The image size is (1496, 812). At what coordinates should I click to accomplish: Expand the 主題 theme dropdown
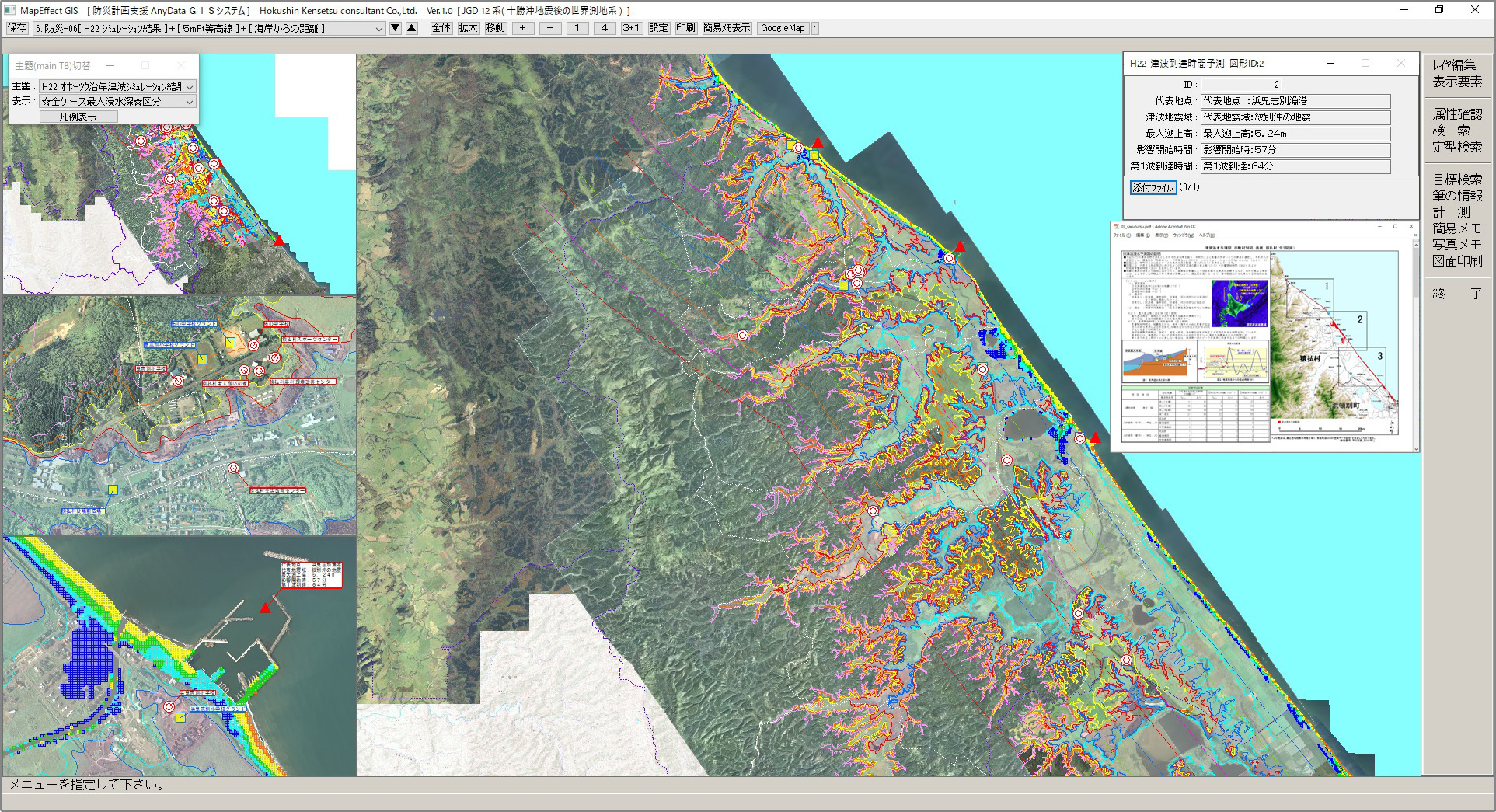click(x=189, y=87)
